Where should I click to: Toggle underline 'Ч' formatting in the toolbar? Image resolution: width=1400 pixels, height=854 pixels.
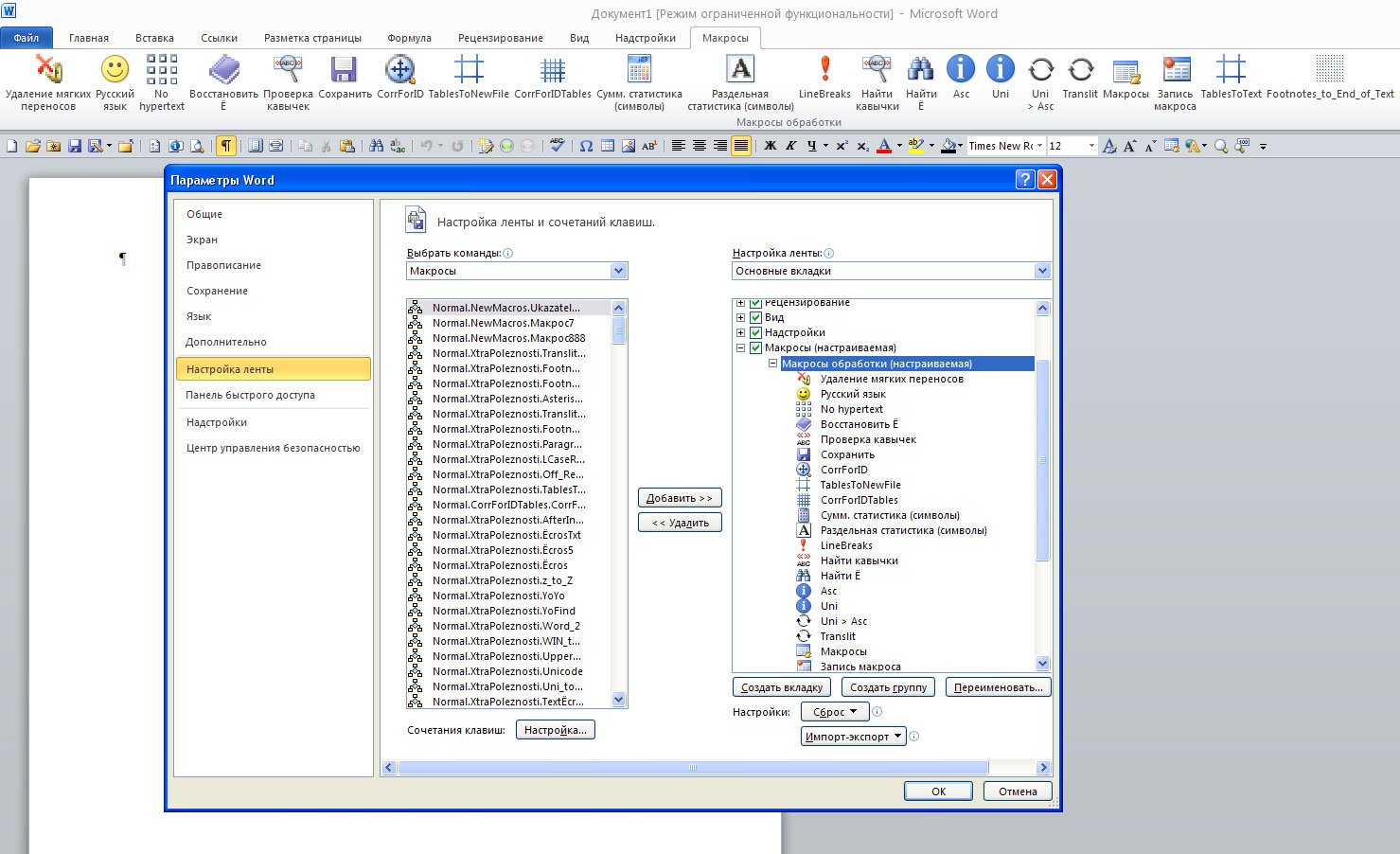coord(811,146)
